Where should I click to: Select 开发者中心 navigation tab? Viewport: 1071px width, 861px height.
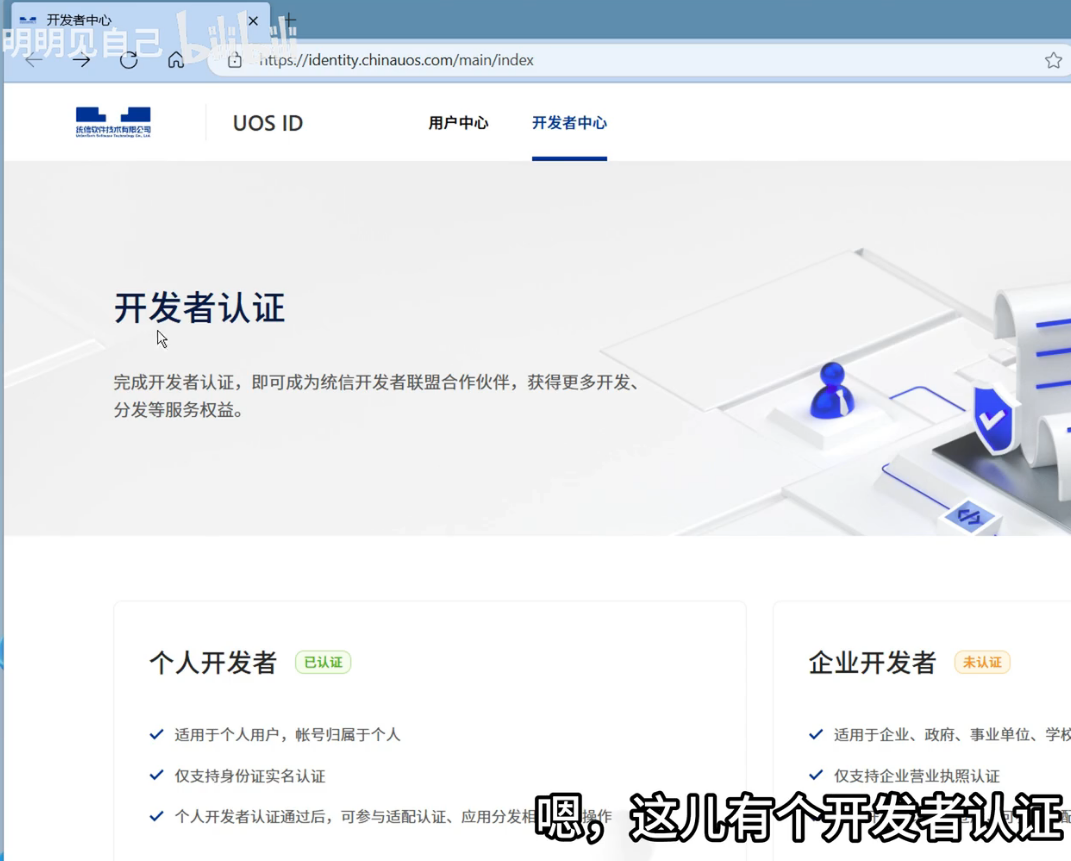pyautogui.click(x=569, y=123)
